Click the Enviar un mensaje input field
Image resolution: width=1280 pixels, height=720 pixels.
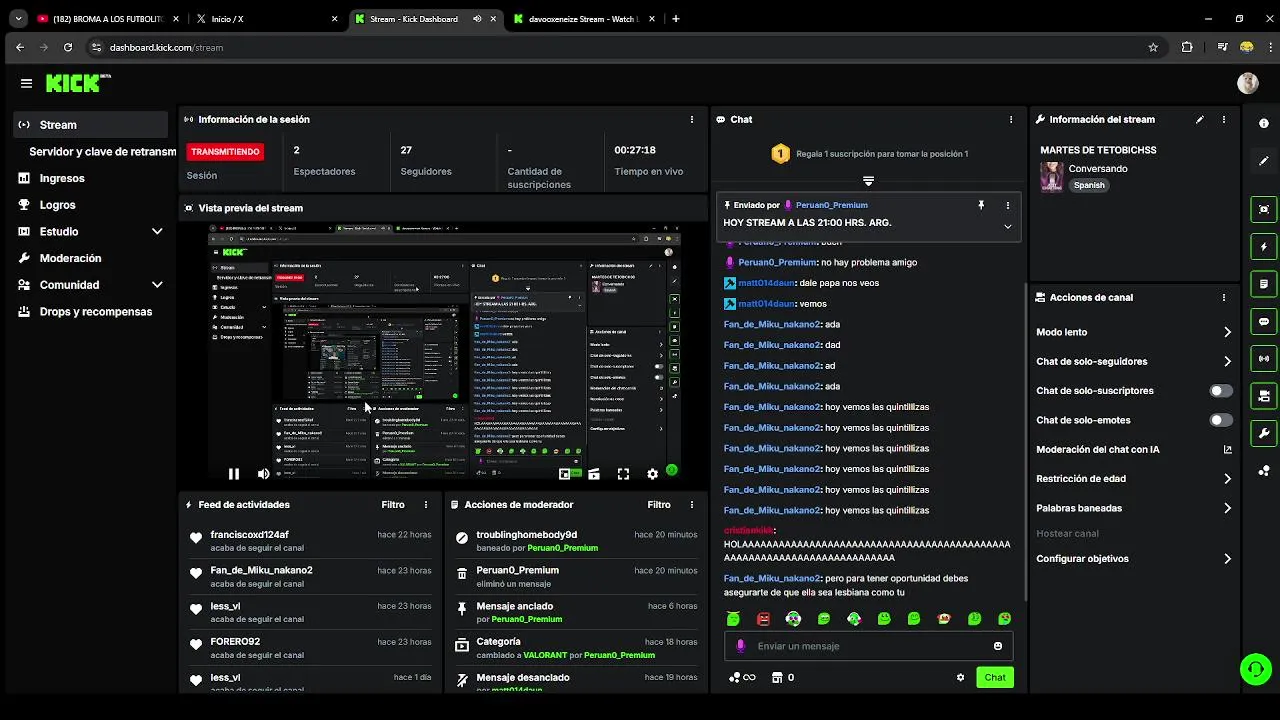coord(869,646)
